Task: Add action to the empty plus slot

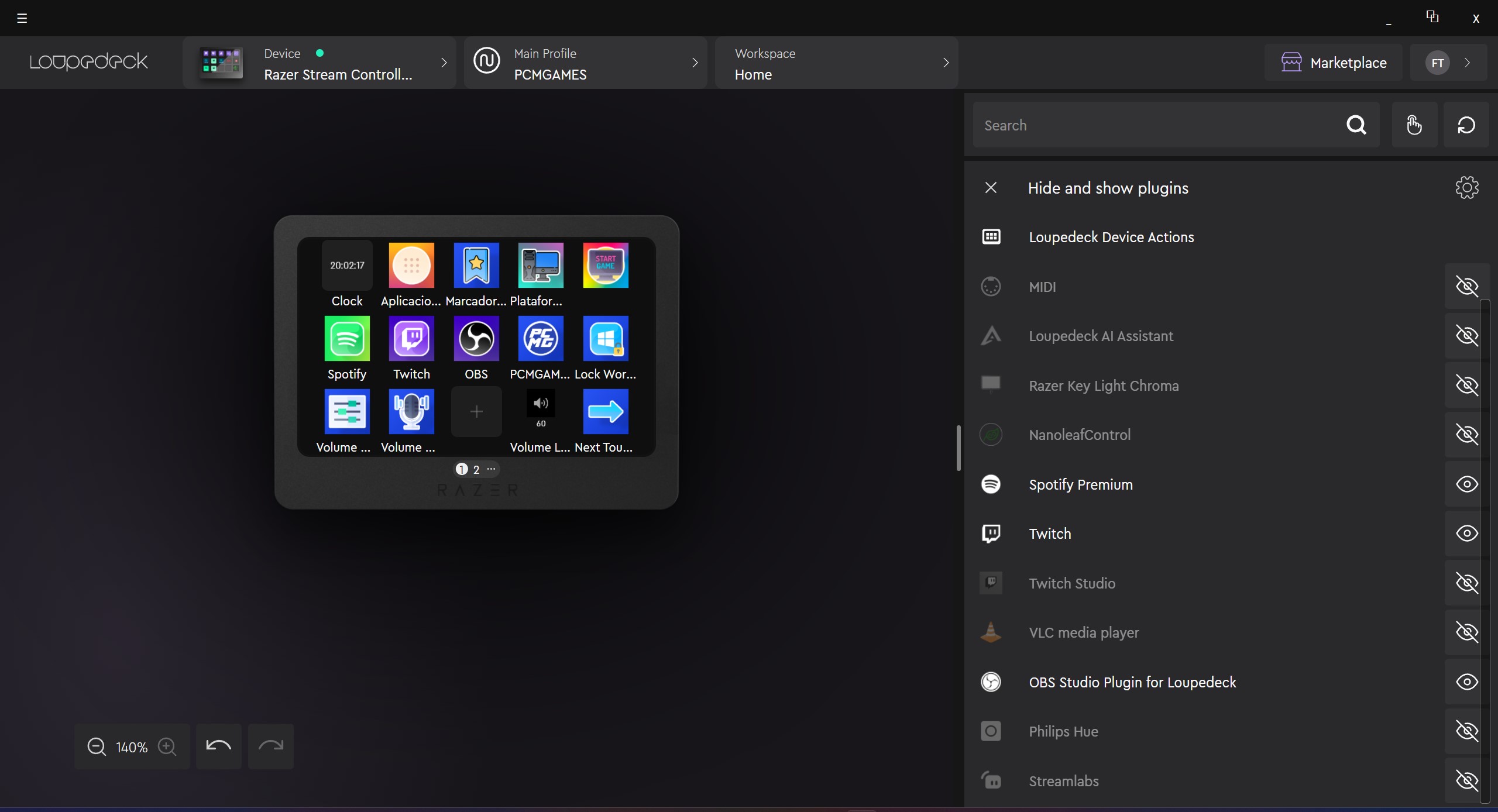Action: coord(476,411)
